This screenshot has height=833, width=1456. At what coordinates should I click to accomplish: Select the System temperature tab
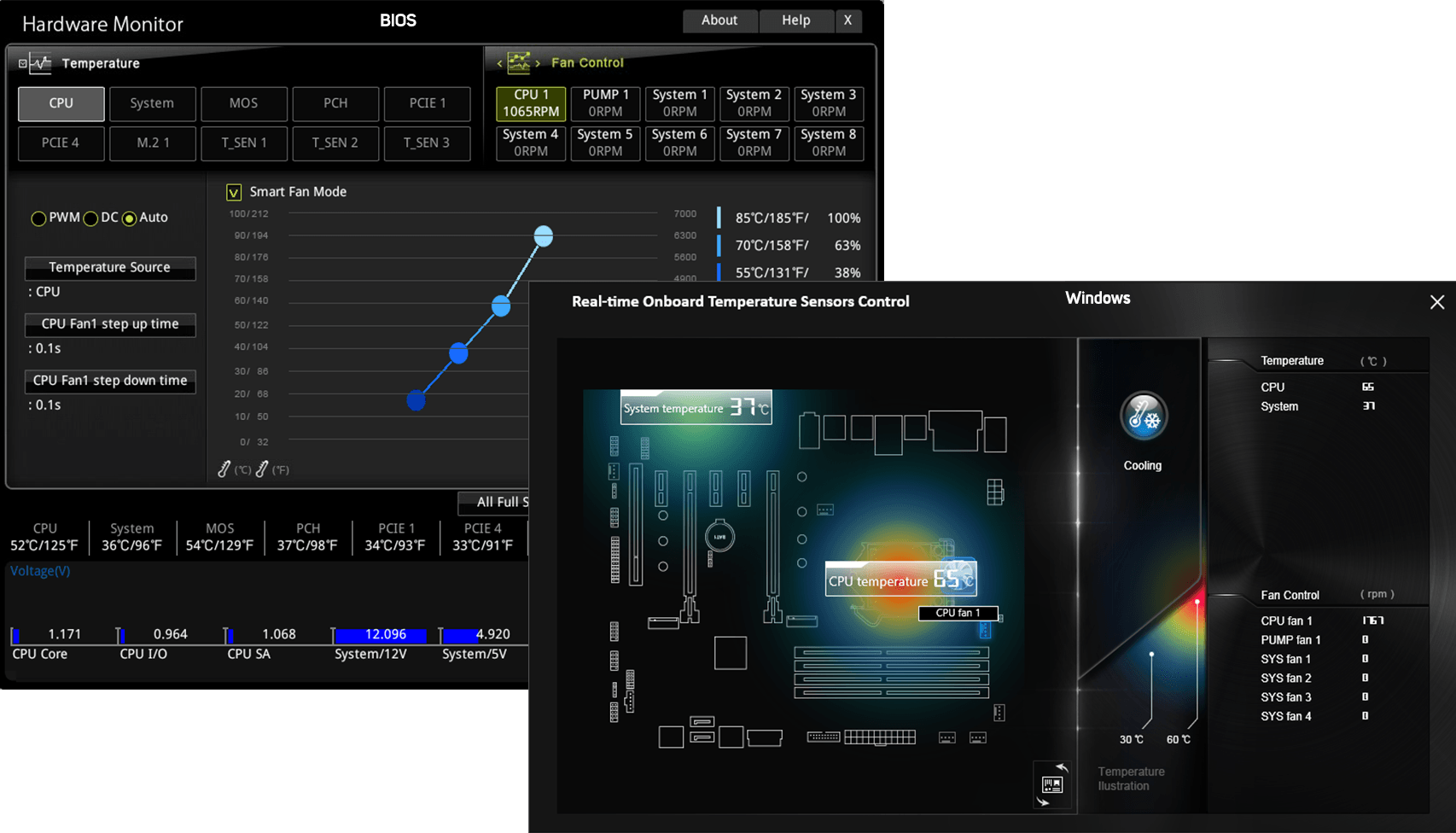pos(152,103)
